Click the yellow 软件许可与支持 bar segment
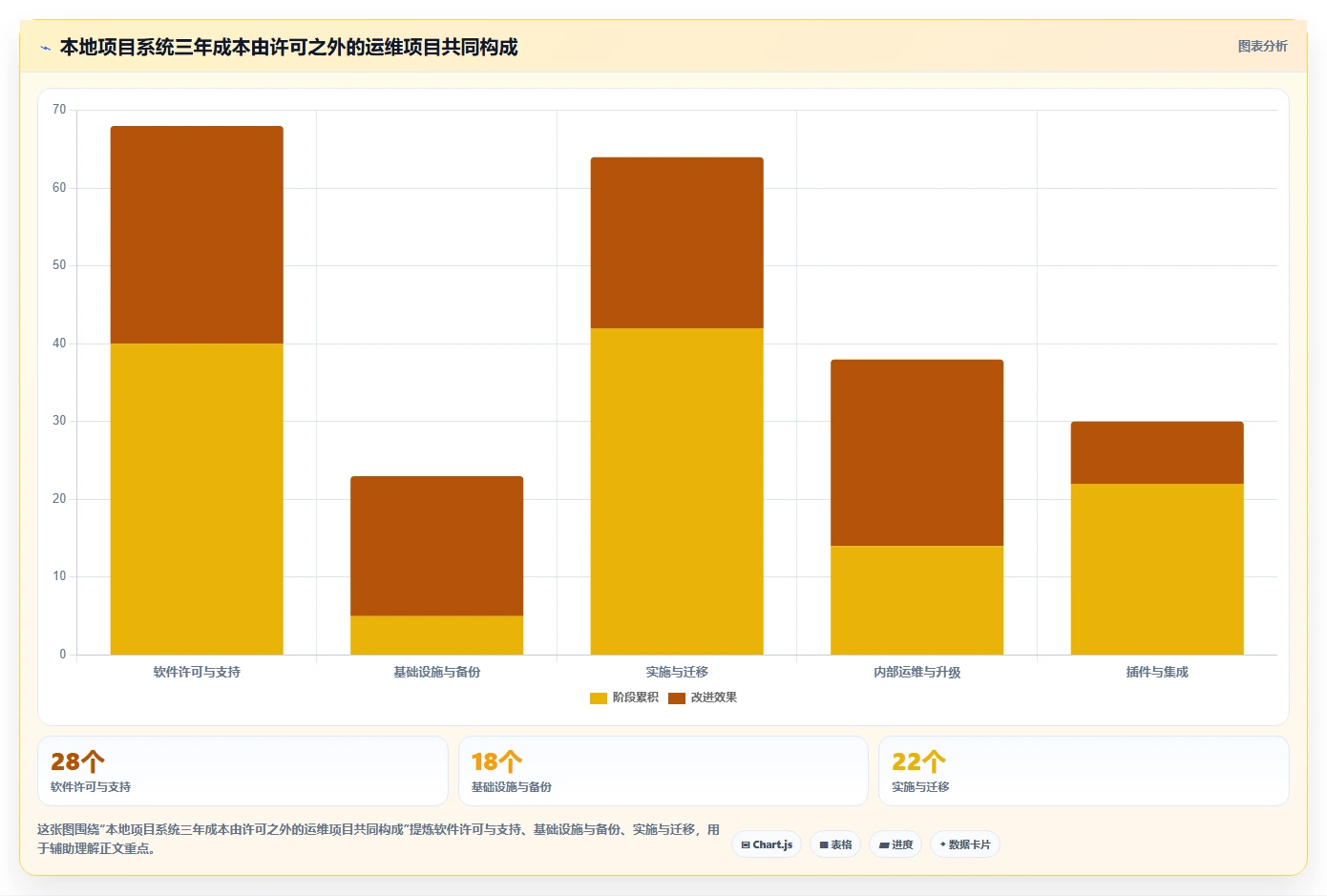 pos(197,499)
